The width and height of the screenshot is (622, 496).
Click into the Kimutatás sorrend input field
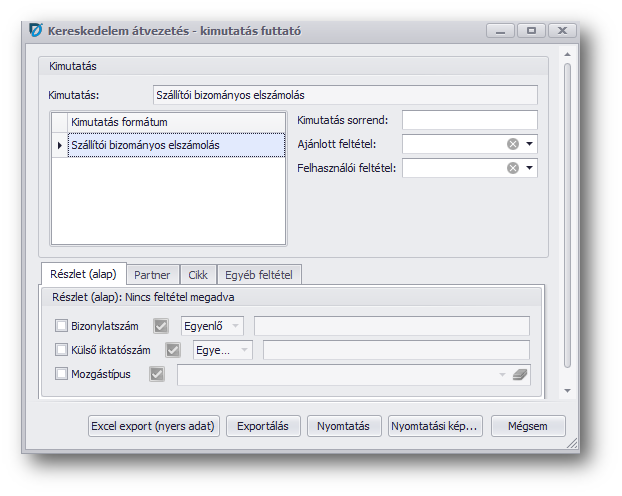[x=470, y=120]
